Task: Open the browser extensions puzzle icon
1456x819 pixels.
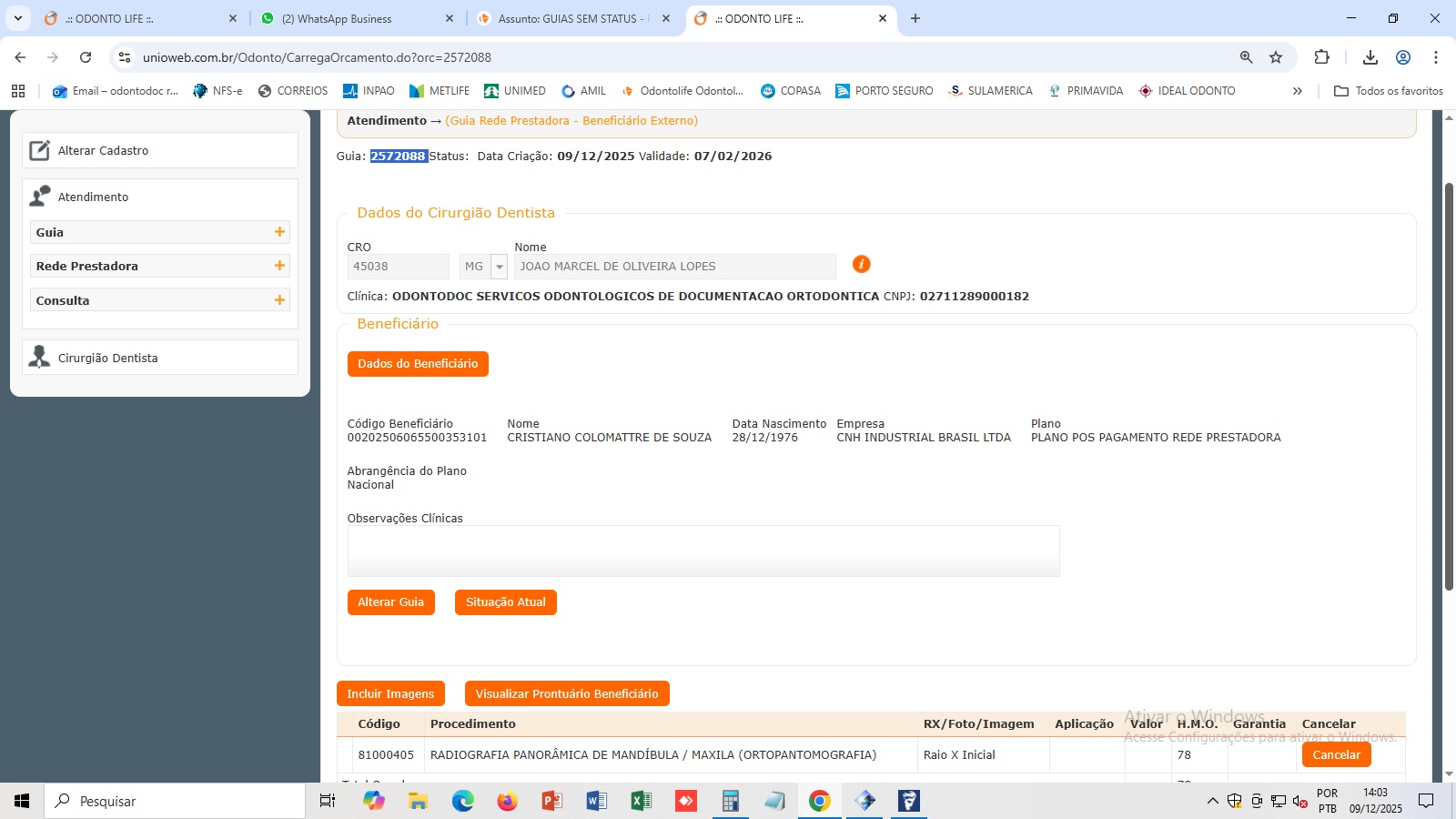Action: [1321, 57]
